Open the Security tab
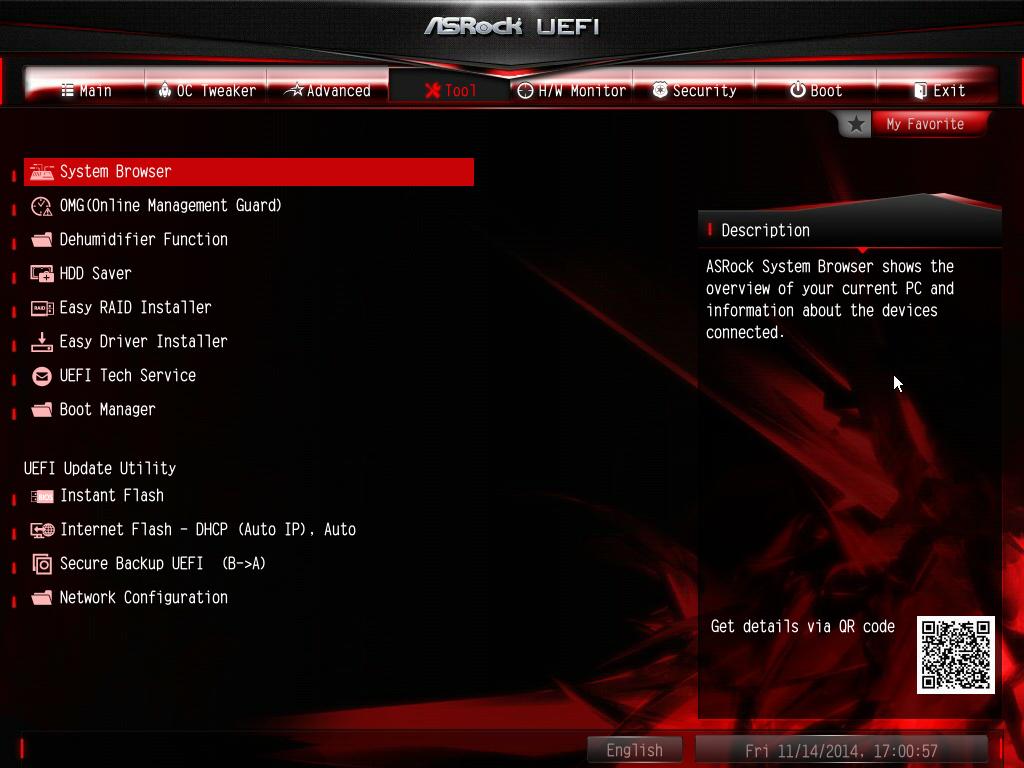 click(694, 90)
